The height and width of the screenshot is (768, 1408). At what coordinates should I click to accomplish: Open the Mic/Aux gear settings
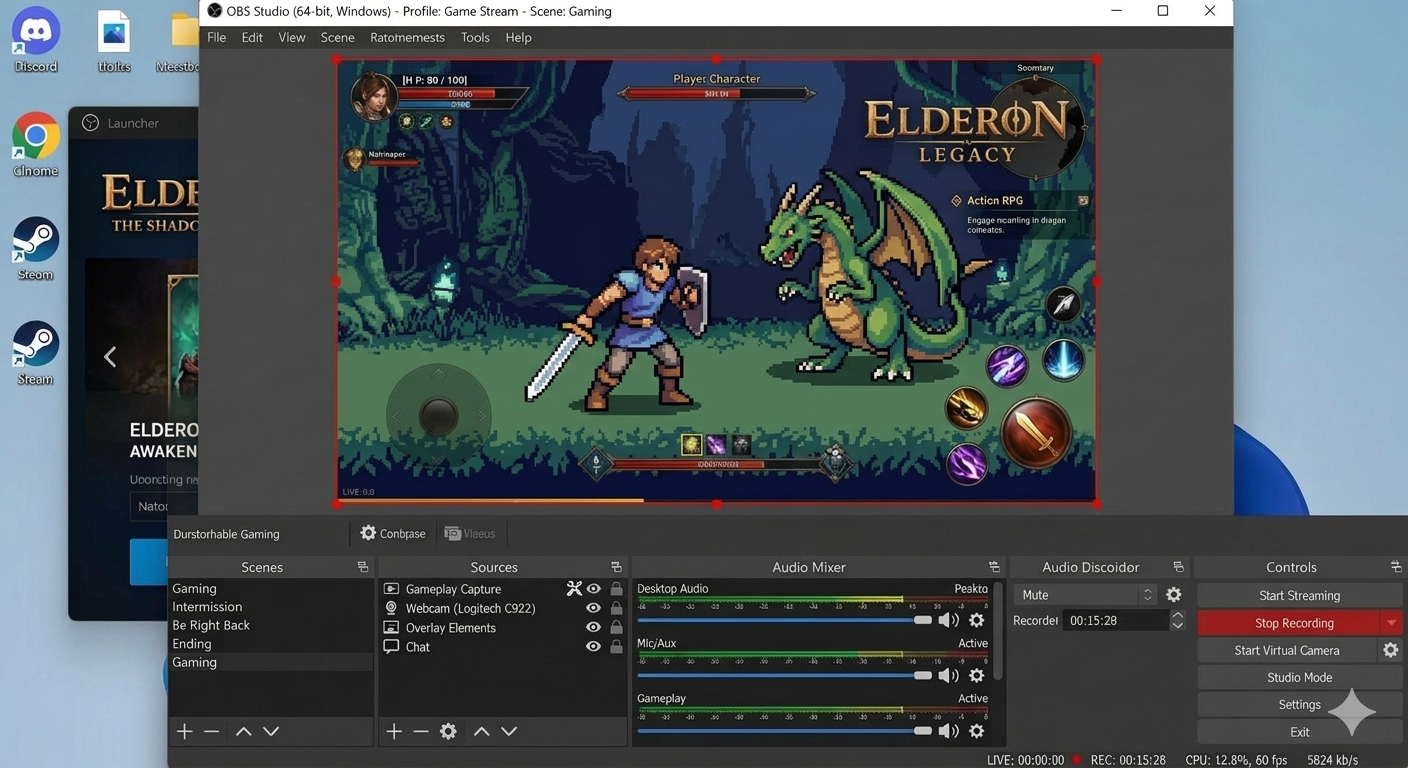click(976, 676)
